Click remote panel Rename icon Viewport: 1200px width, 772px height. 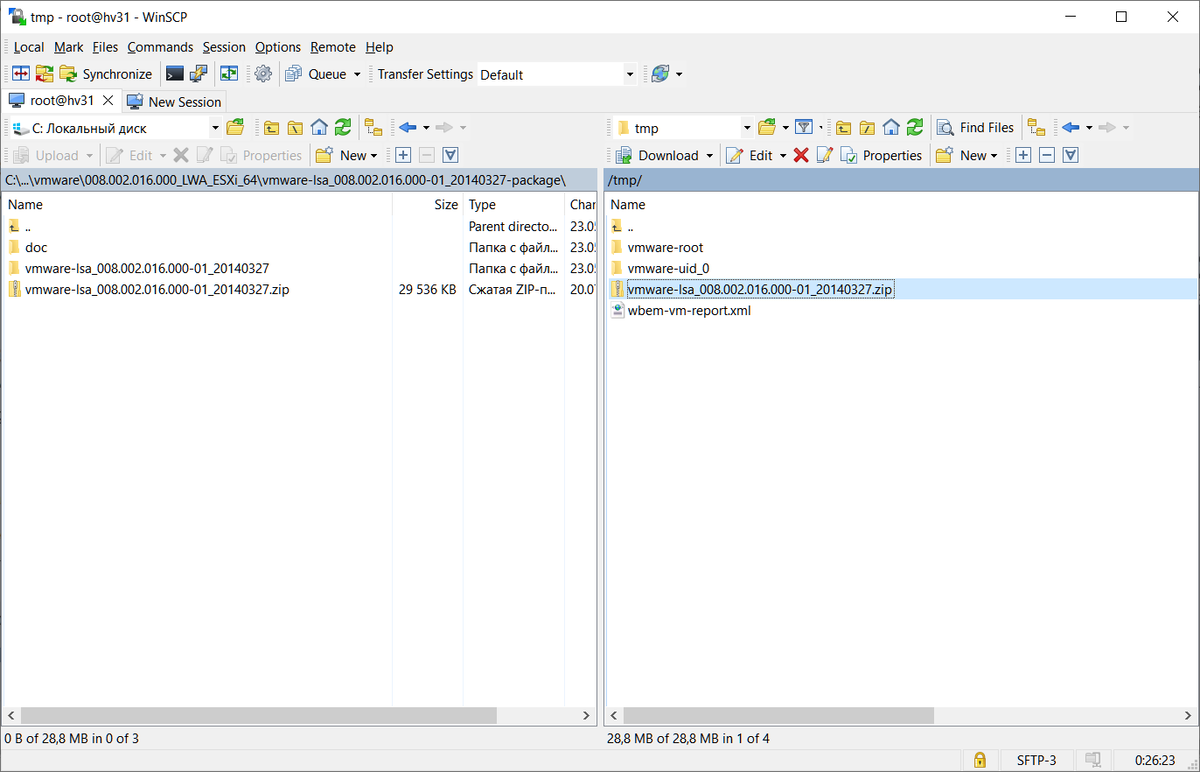point(825,155)
